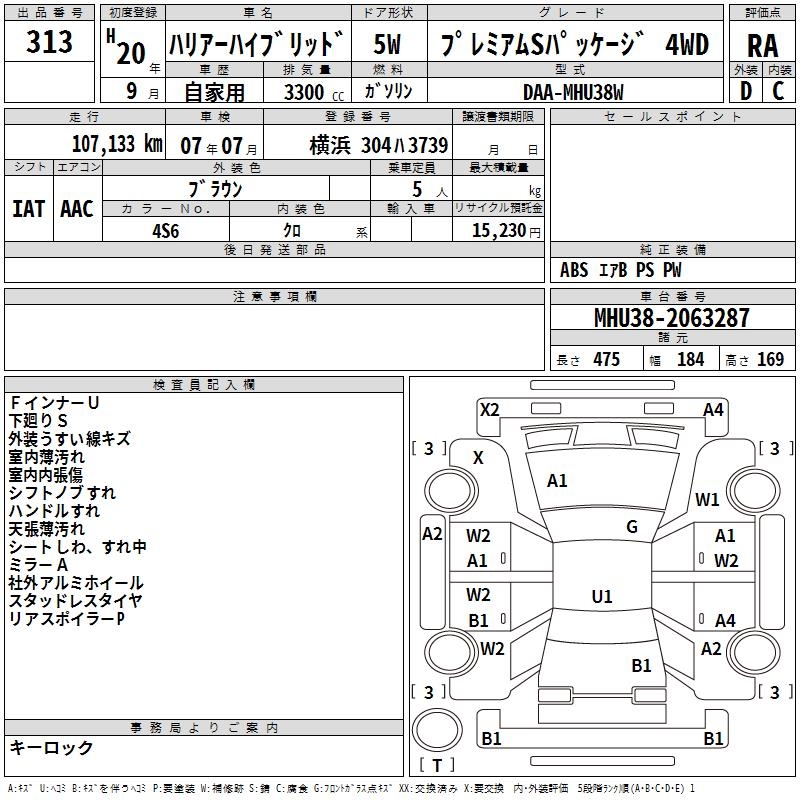Click the リアスポイラーP inspector note
Viewport: 800px width, 800px height.
67,619
